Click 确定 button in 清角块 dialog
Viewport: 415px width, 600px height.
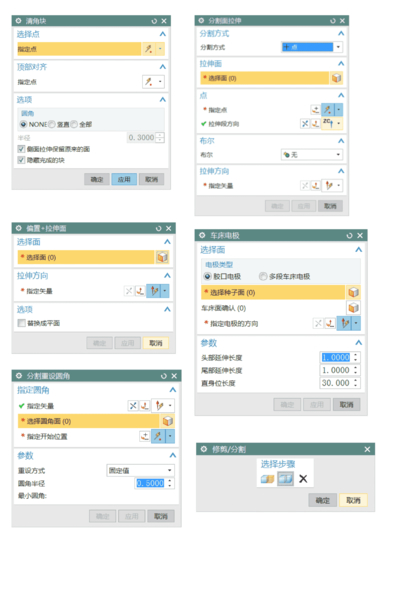(97, 179)
